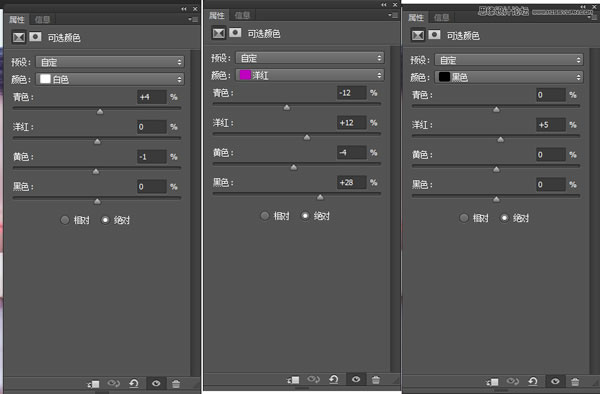Image resolution: width=600 pixels, height=394 pixels.
Task: Open the 颜色 dropdown showing 洋红
Action: click(310, 75)
